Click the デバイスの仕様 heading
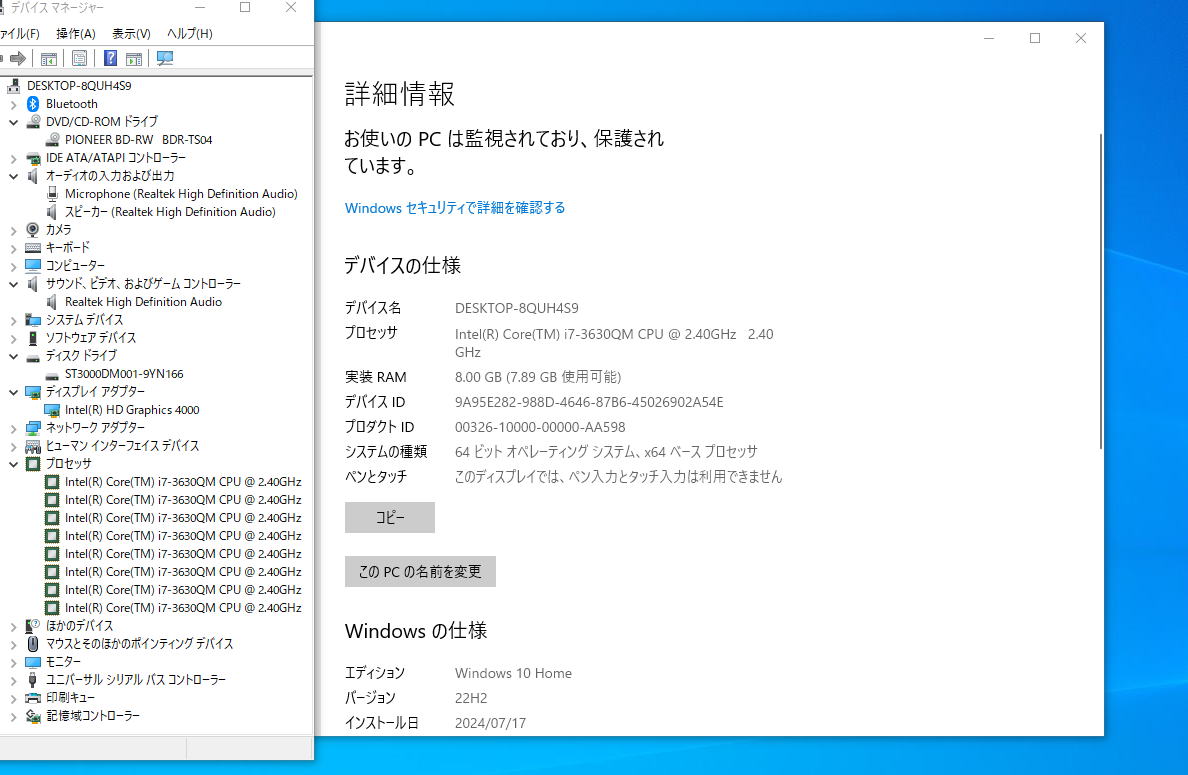Viewport: 1188px width, 775px height. [402, 266]
